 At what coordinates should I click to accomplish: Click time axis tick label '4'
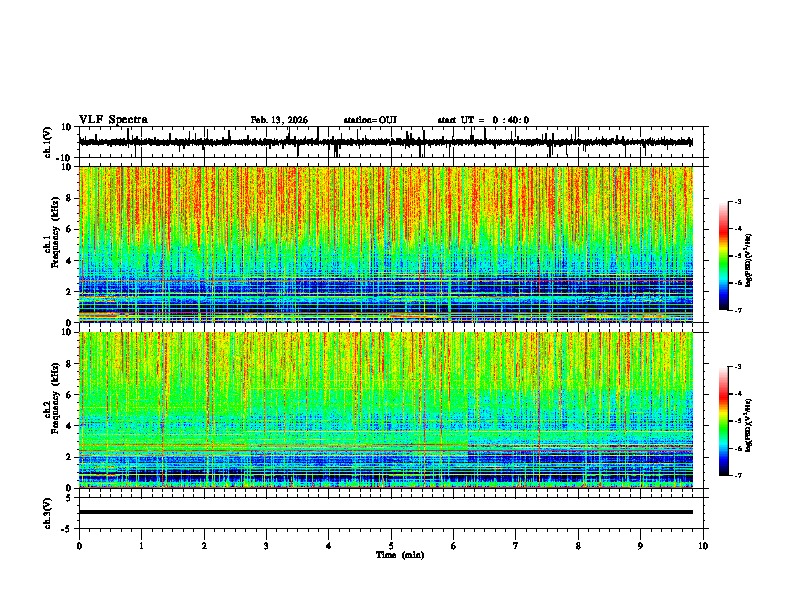coord(328,546)
